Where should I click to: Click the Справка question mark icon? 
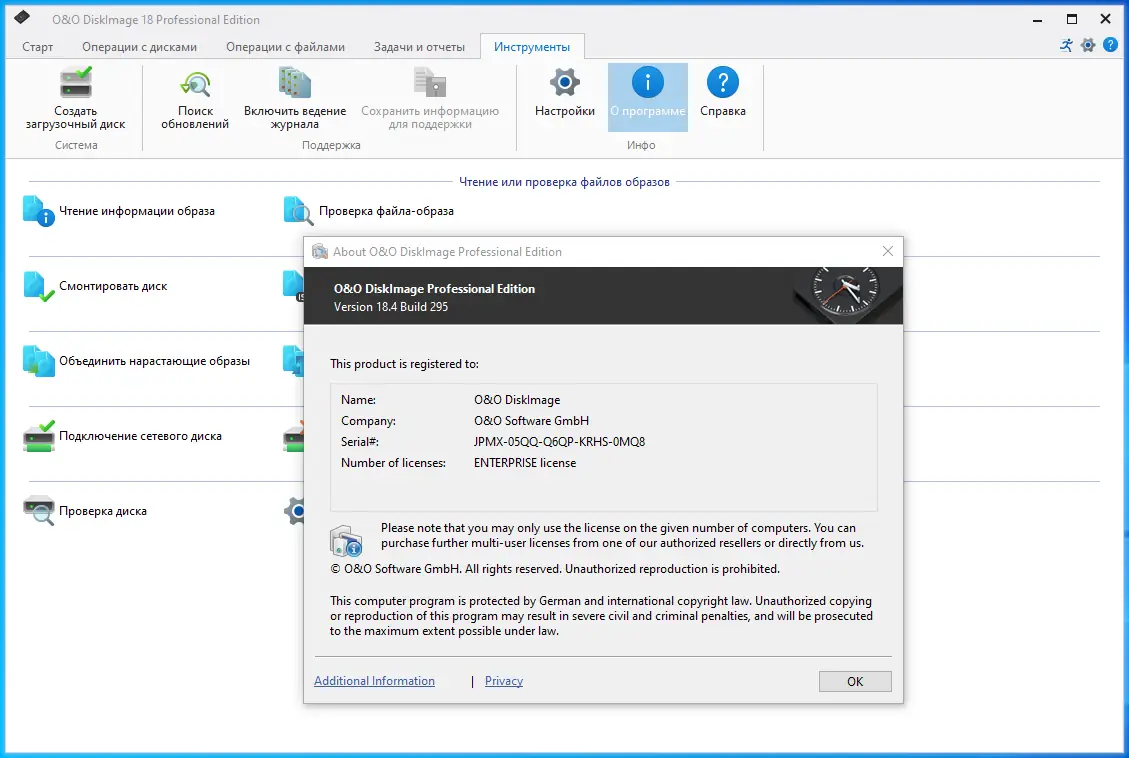(722, 84)
